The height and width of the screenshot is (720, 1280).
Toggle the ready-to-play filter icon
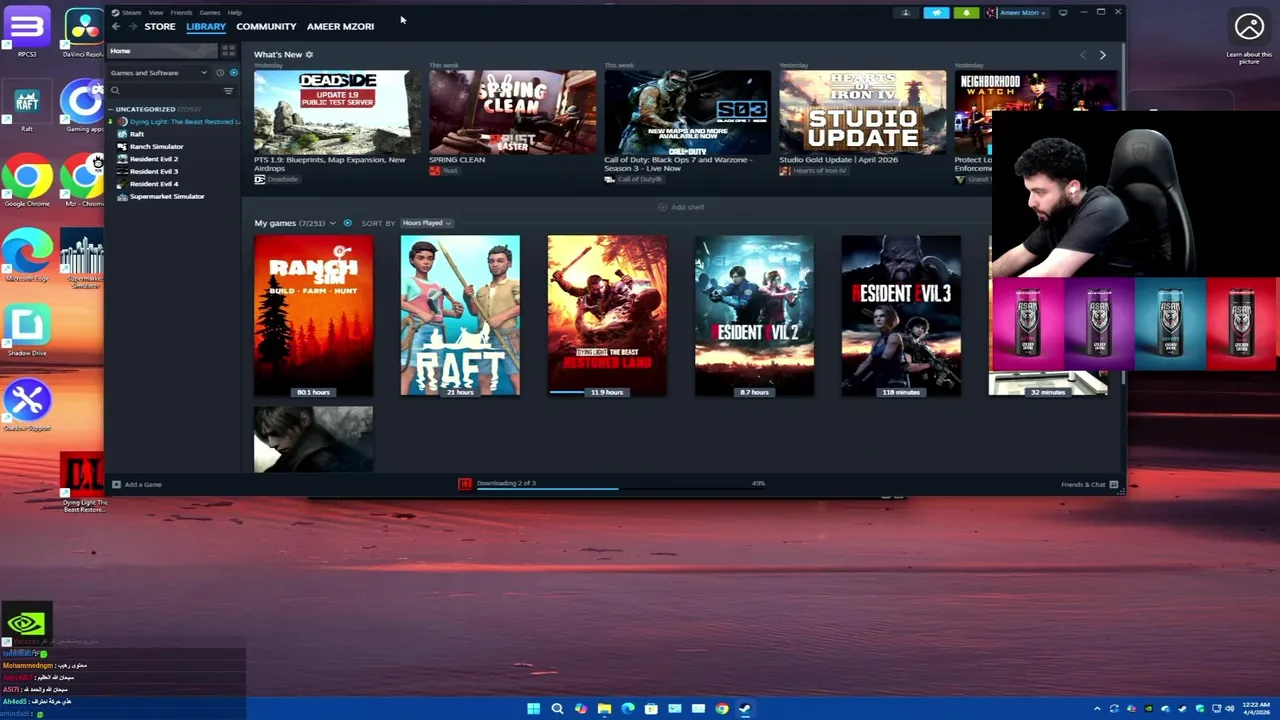coord(234,73)
